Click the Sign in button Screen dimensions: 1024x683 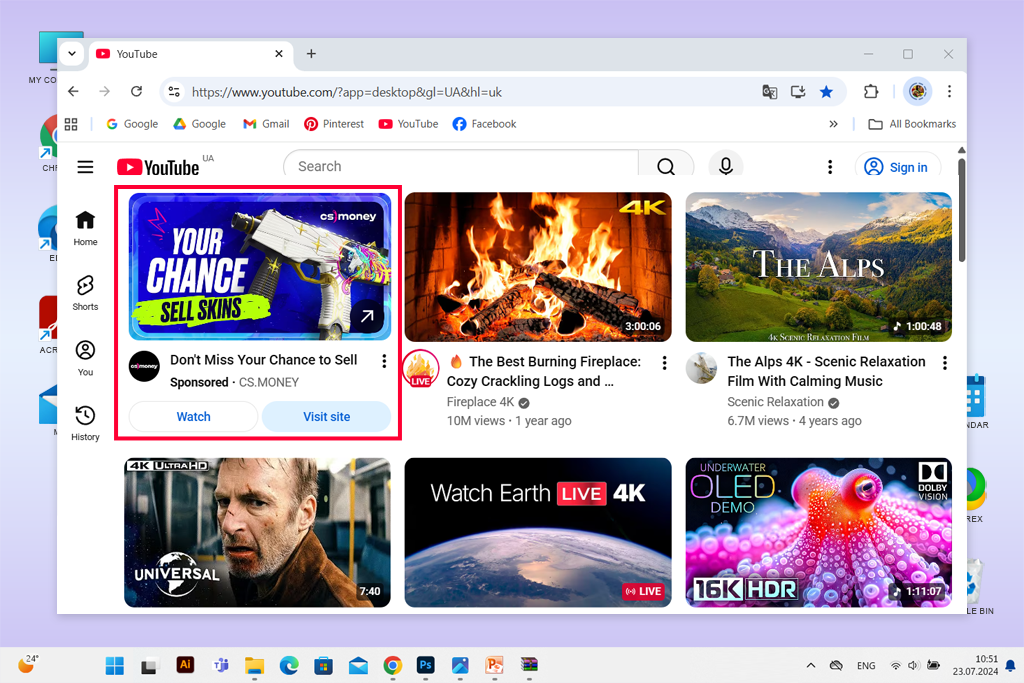(898, 167)
